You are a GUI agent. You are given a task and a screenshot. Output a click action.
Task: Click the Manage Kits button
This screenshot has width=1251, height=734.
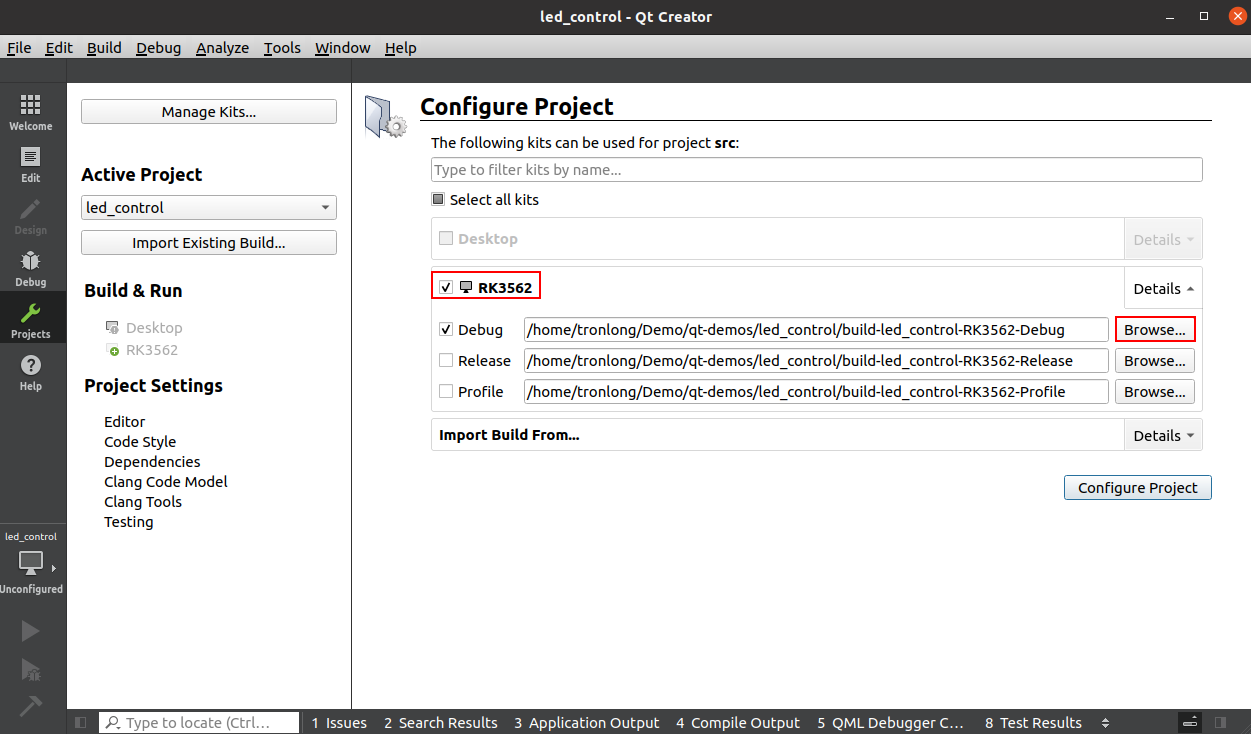(x=209, y=112)
